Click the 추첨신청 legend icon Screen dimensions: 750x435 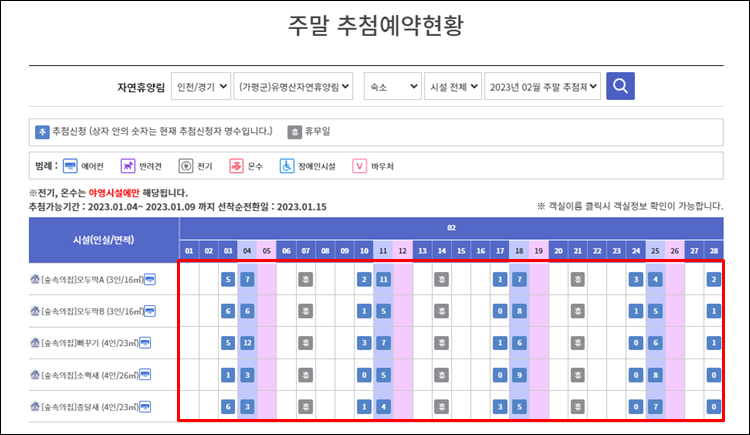pyautogui.click(x=42, y=132)
